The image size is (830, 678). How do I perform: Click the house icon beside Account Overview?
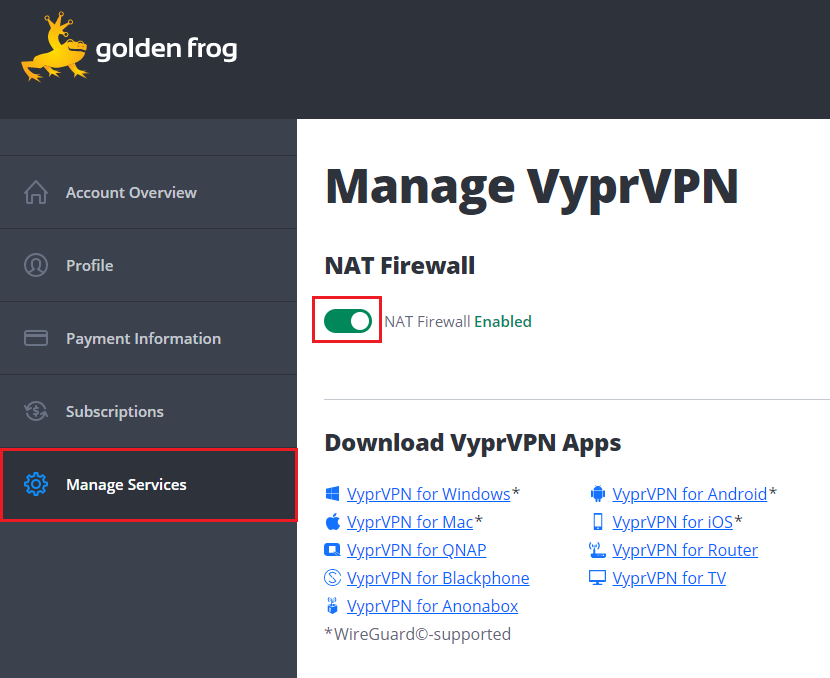36,192
